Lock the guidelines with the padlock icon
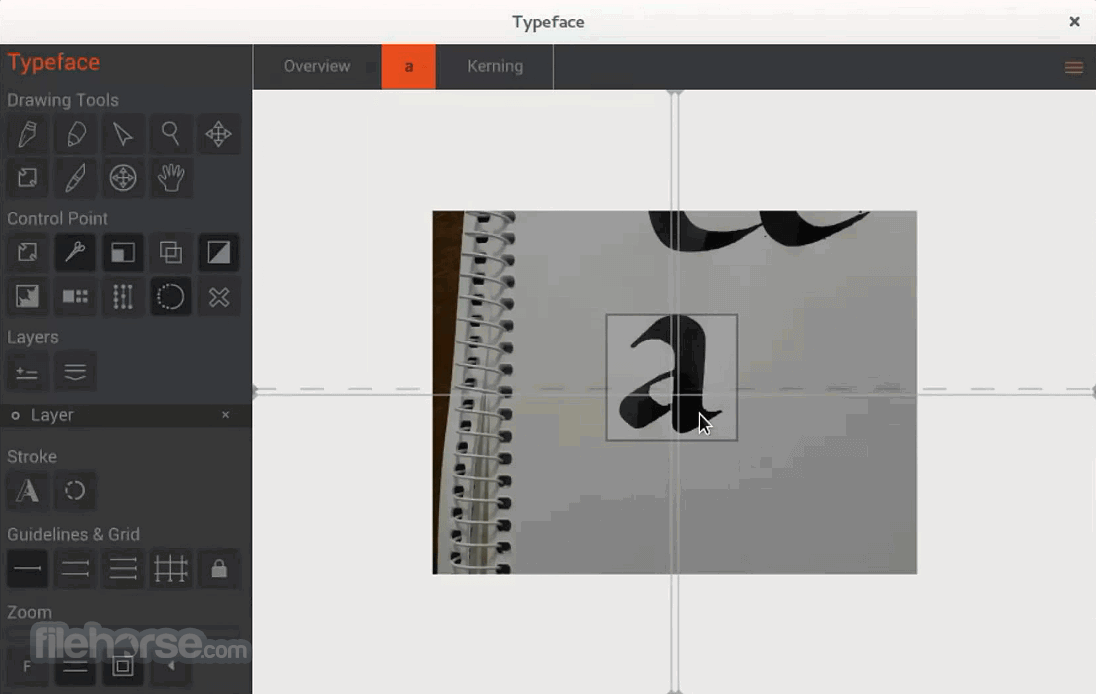The height and width of the screenshot is (694, 1096). [x=219, y=568]
